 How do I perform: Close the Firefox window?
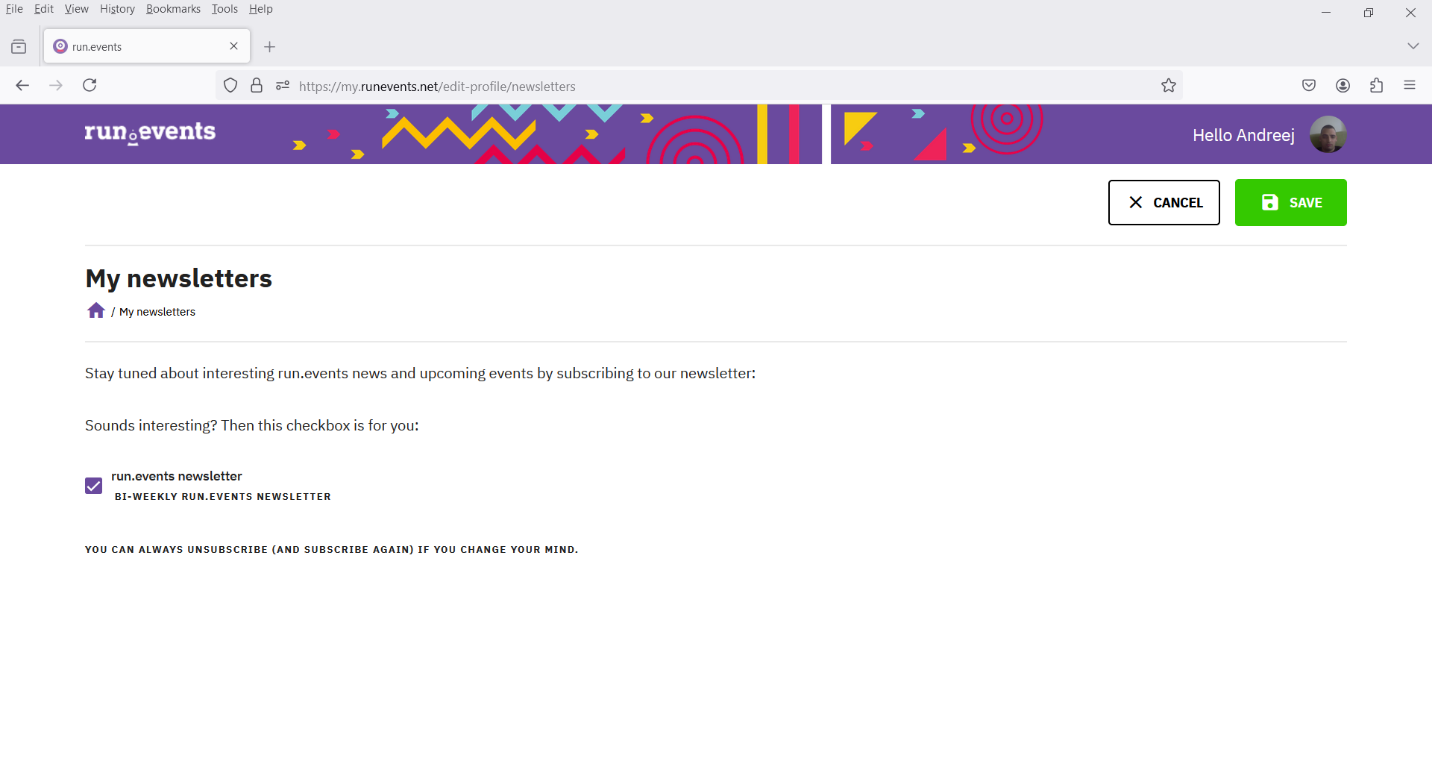coord(1410,13)
